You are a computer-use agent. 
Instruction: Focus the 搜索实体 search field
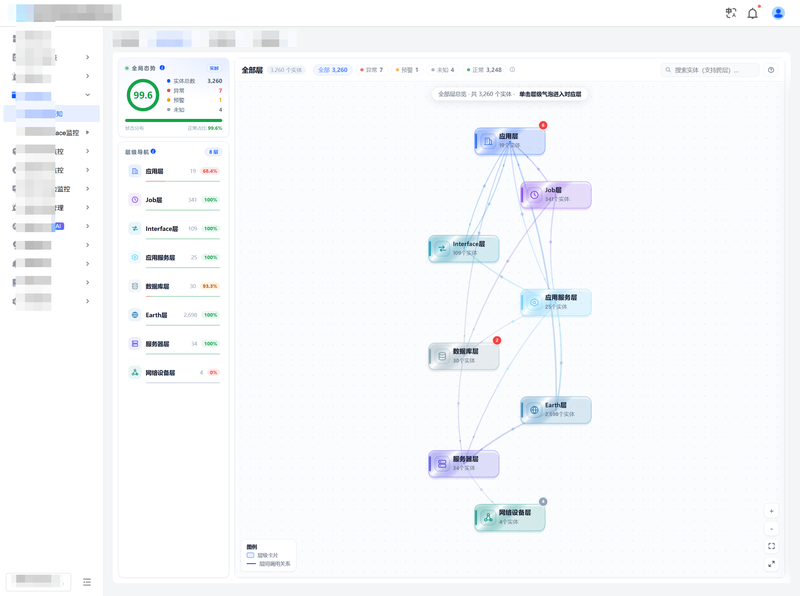point(710,70)
